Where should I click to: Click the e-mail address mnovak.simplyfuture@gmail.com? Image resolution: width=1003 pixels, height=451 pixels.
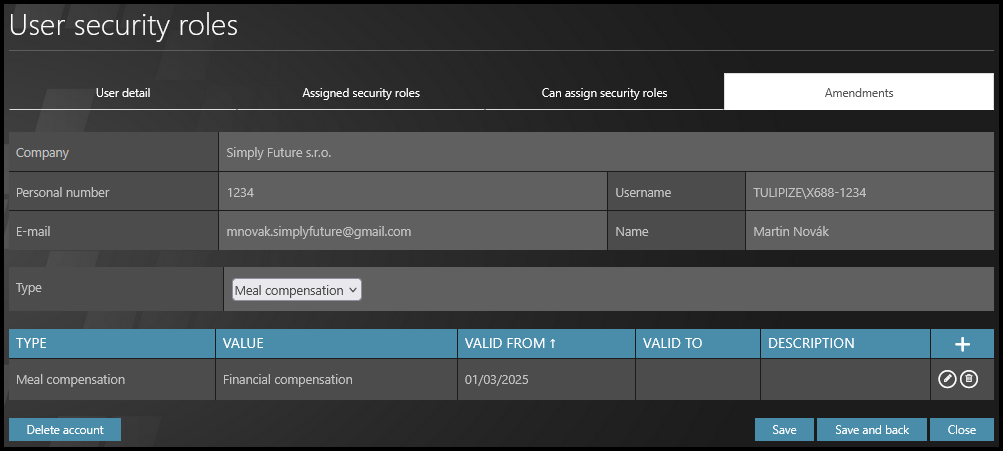(319, 231)
